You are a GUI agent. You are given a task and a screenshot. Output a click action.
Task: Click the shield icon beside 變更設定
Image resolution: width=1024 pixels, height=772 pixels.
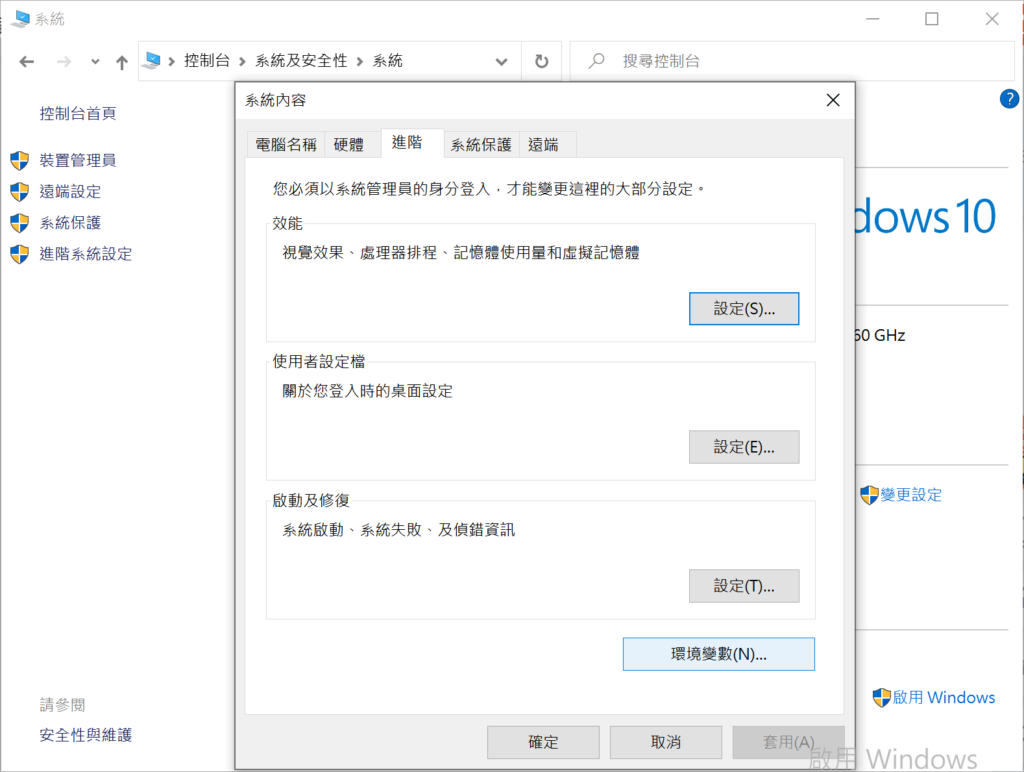click(869, 495)
